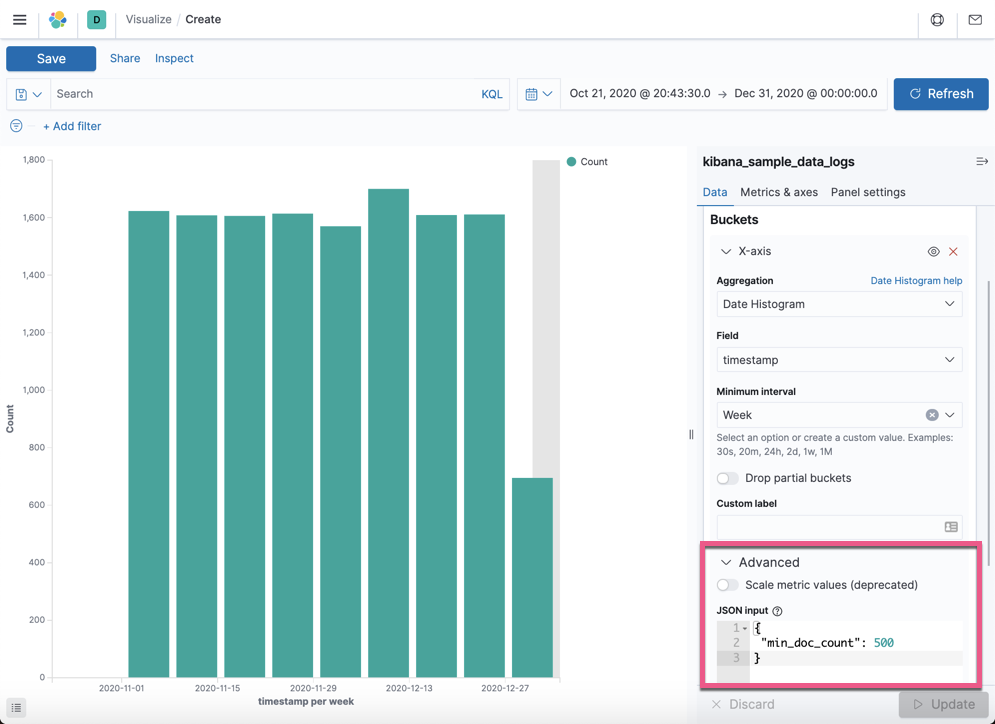Open saved query menu icon
Screen dimensions: 995x724
click(29, 94)
